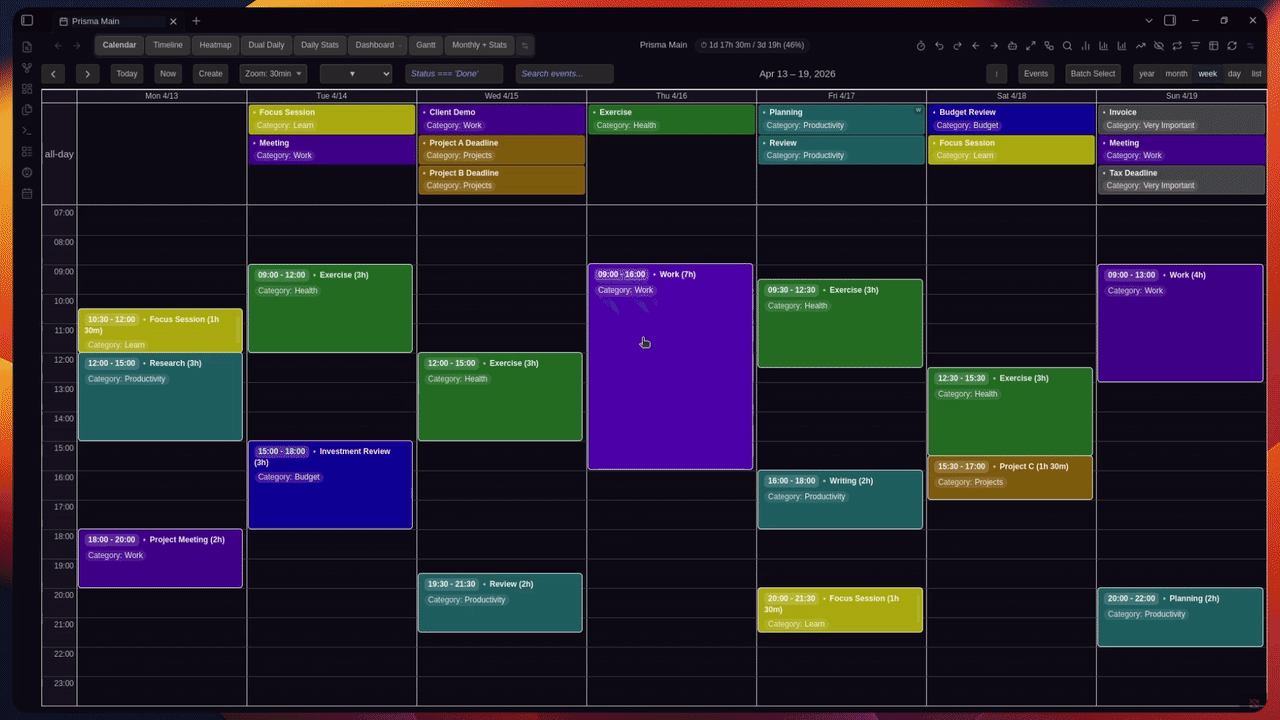Switch to month view
This screenshot has height=720, width=1280.
click(x=1177, y=74)
